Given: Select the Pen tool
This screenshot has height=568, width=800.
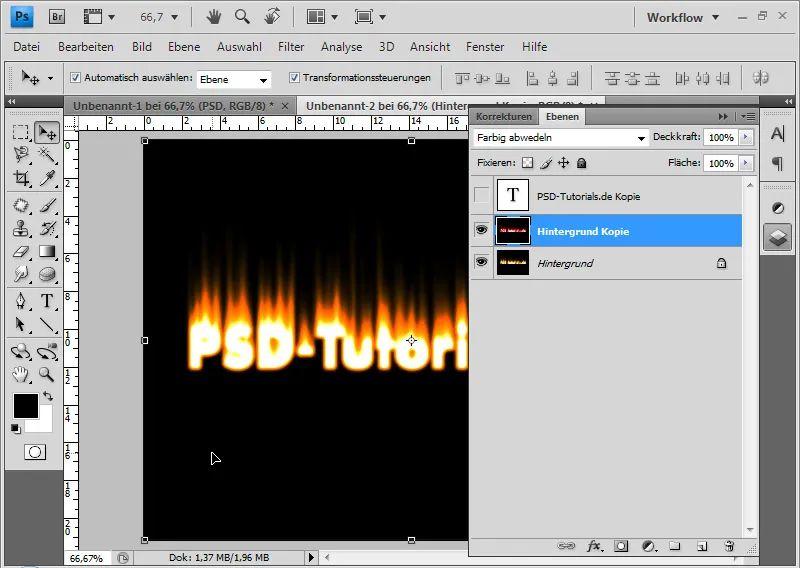Looking at the screenshot, I should pos(20,301).
